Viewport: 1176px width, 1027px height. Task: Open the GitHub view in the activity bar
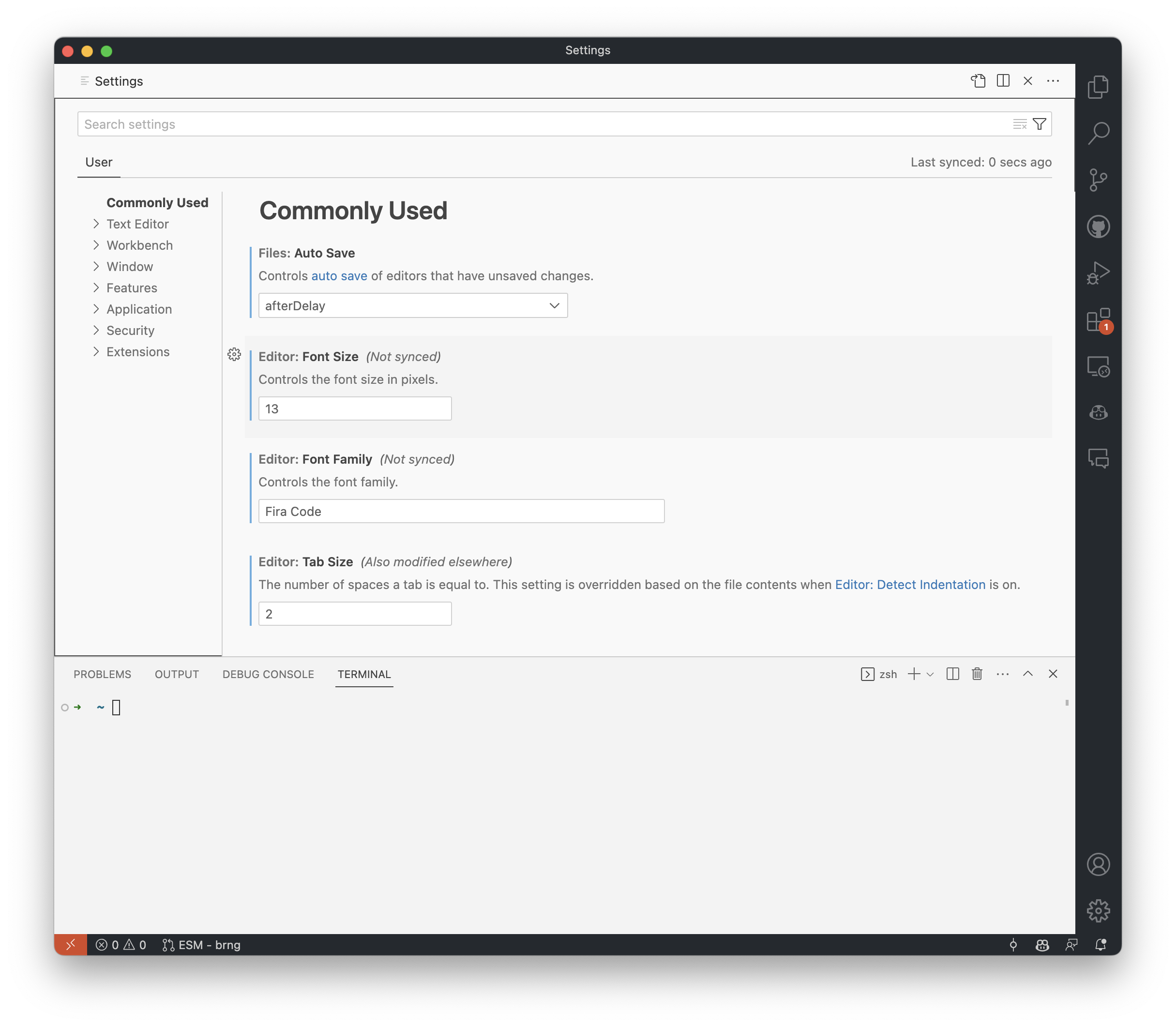click(x=1099, y=227)
